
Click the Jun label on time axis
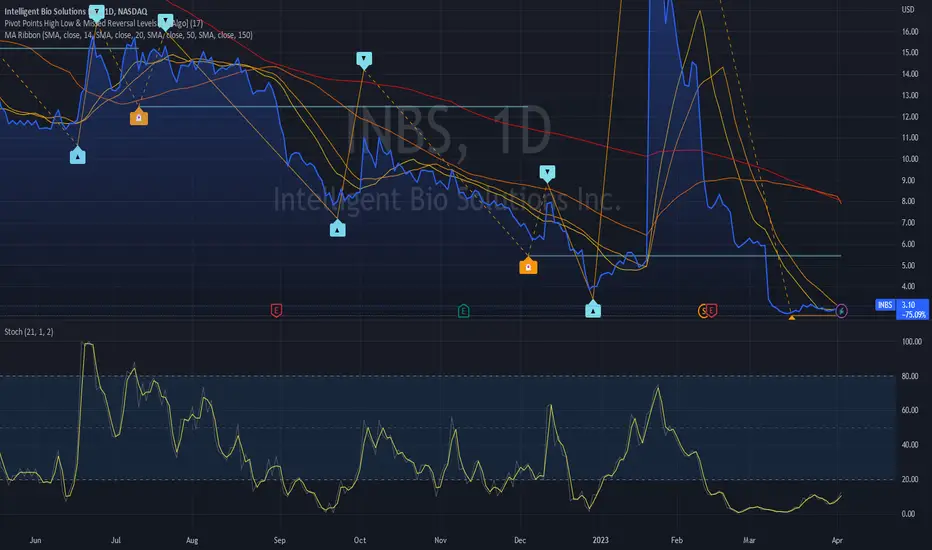pyautogui.click(x=35, y=540)
